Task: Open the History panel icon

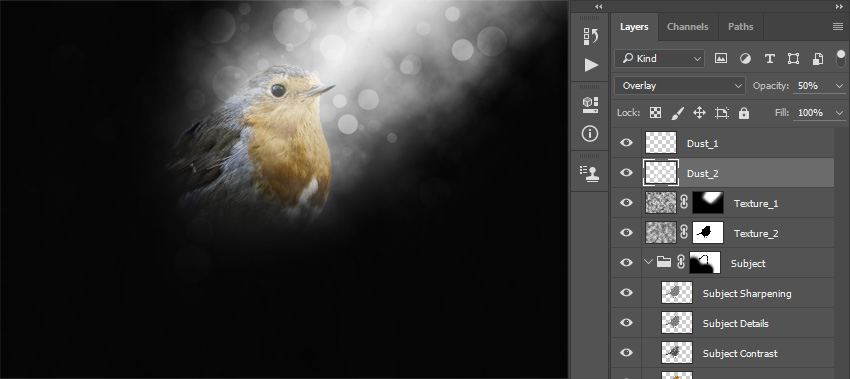Action: tap(590, 36)
